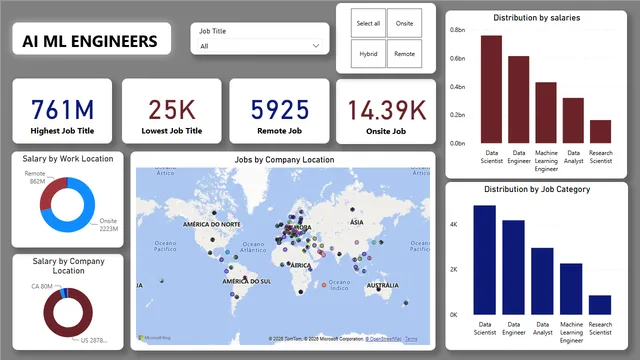Click the small blue CA donut segment

(x=64, y=293)
